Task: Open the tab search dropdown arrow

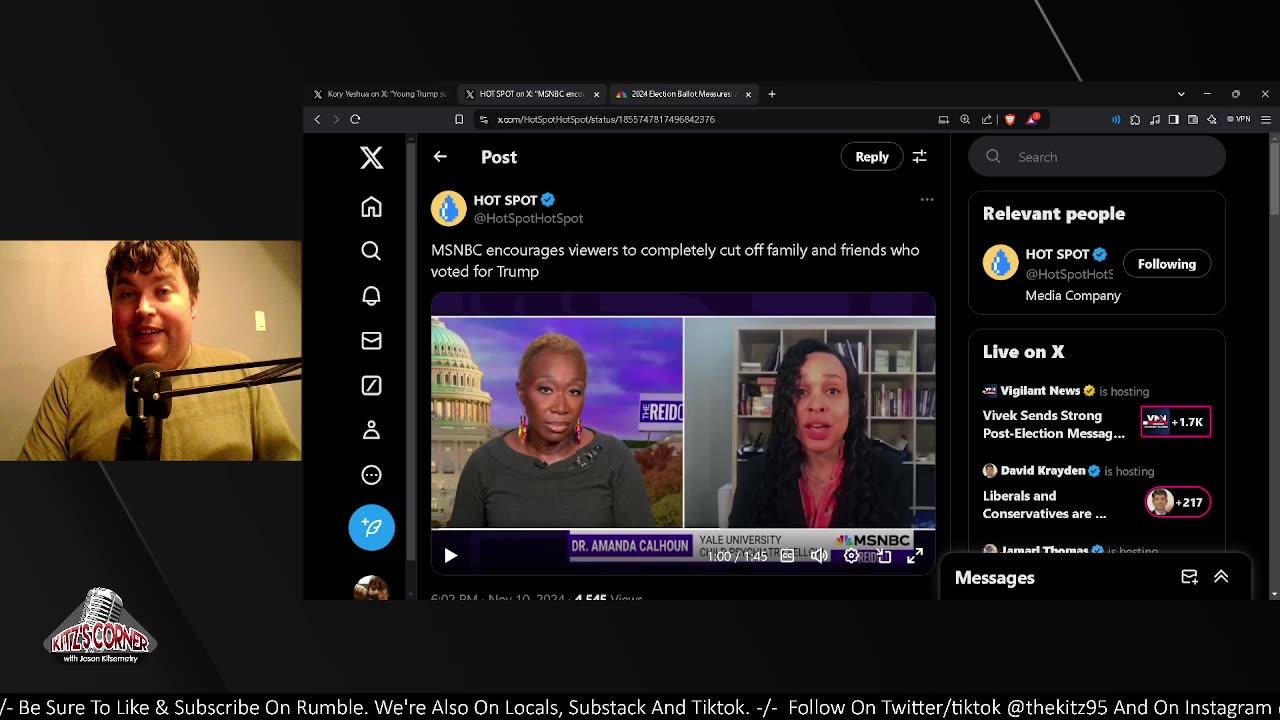Action: [x=1181, y=94]
